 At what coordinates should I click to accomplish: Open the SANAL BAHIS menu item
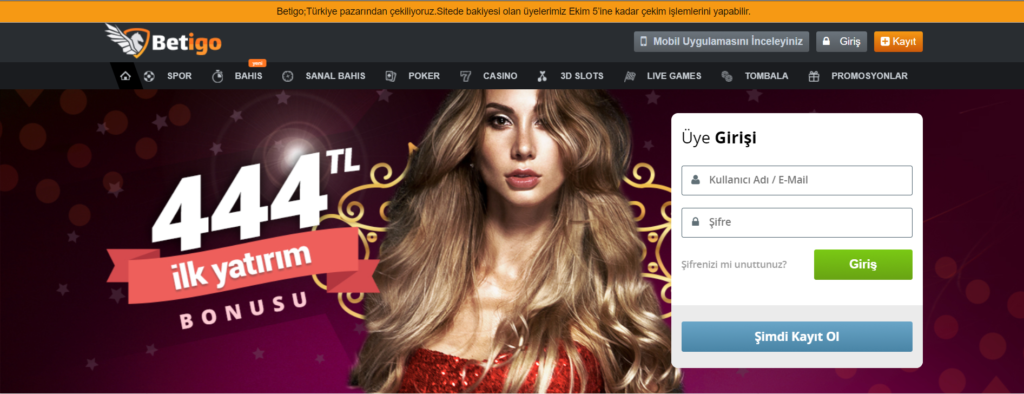[x=335, y=76]
